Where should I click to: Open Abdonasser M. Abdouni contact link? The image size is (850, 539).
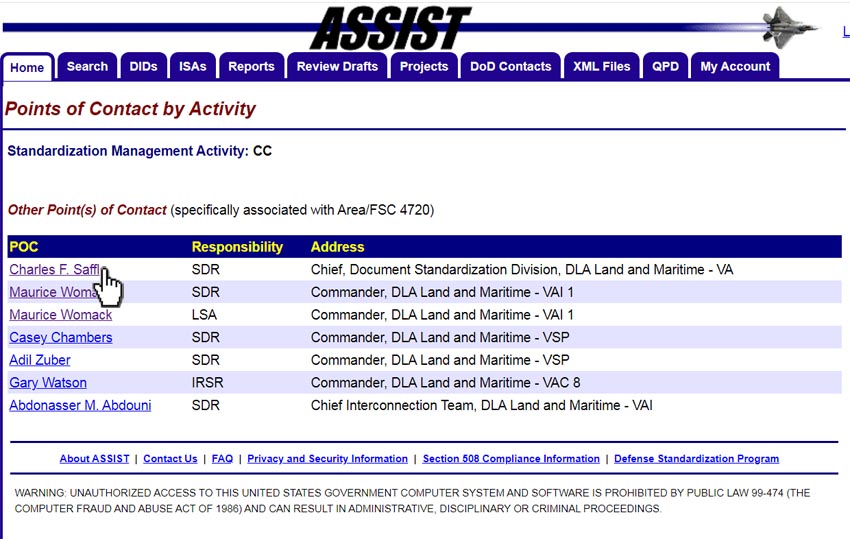80,406
